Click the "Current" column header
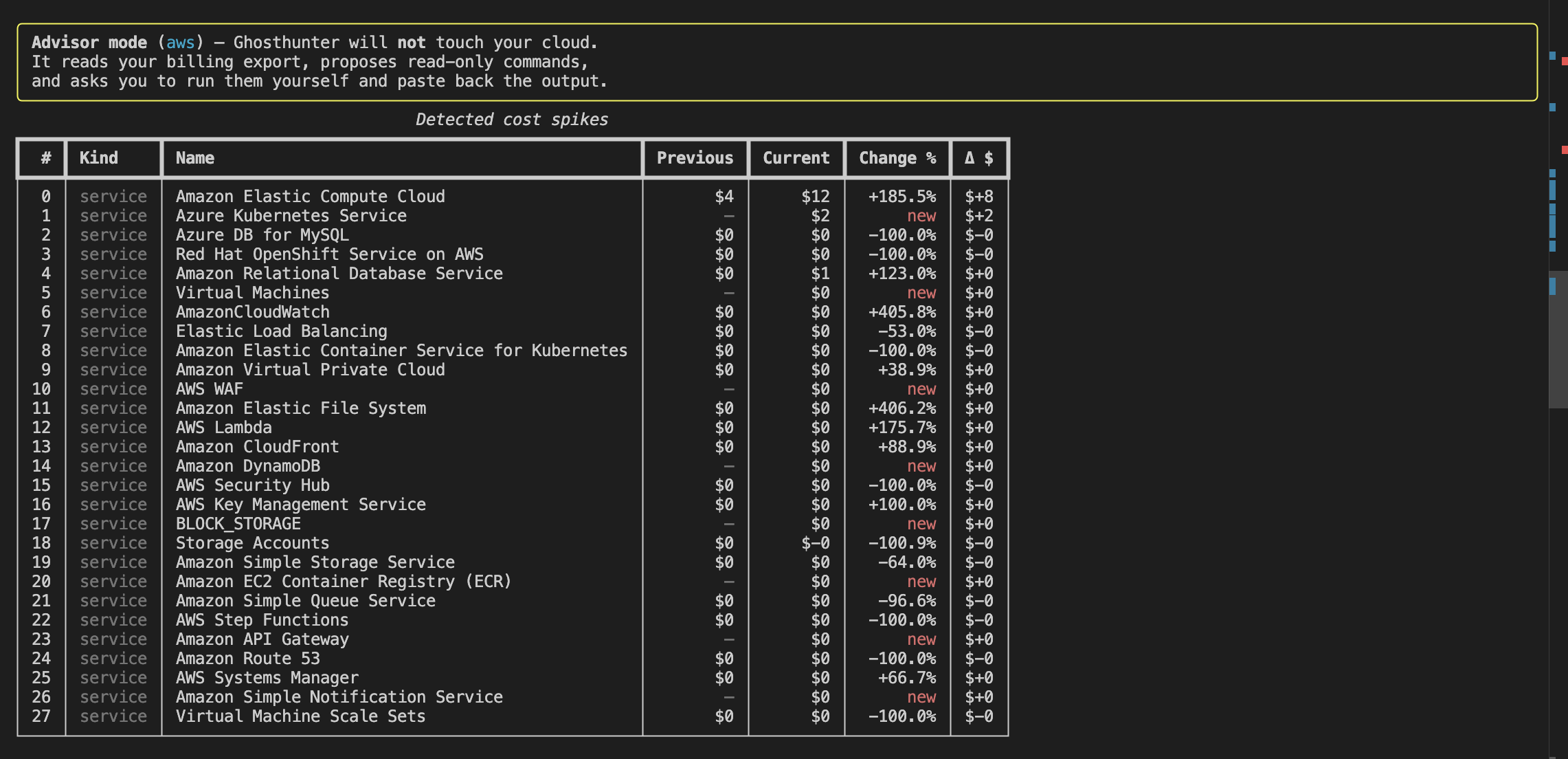The width and height of the screenshot is (1568, 759). 796,158
